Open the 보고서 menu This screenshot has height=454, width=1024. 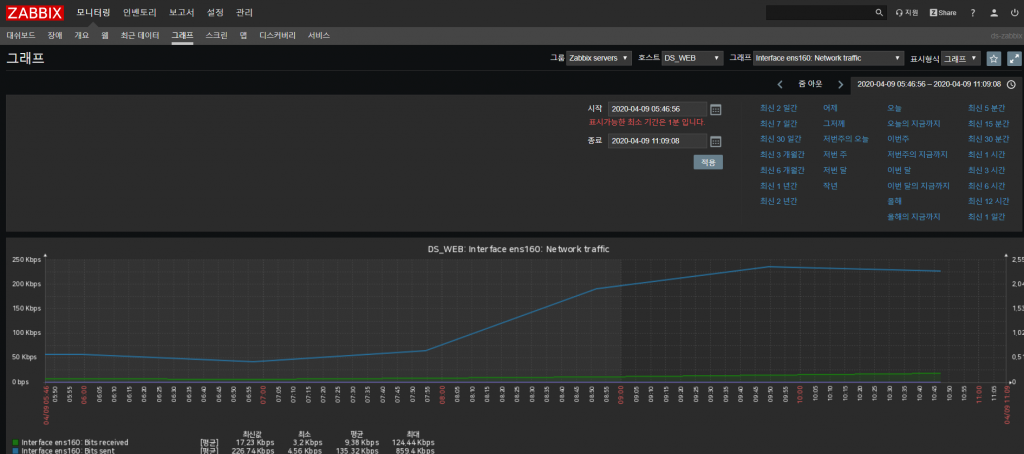pos(181,12)
